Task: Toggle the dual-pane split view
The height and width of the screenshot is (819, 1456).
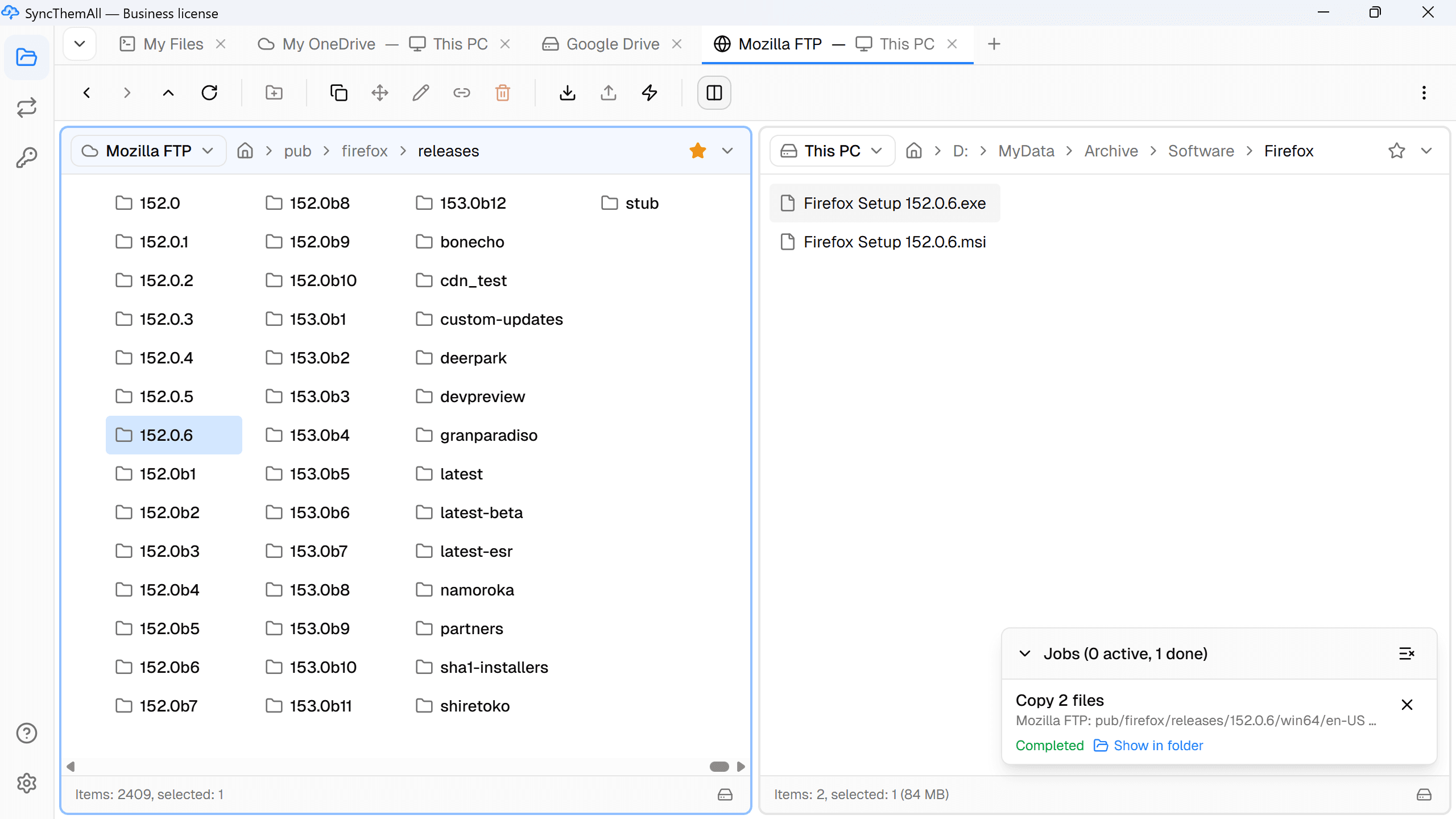Action: (x=714, y=93)
